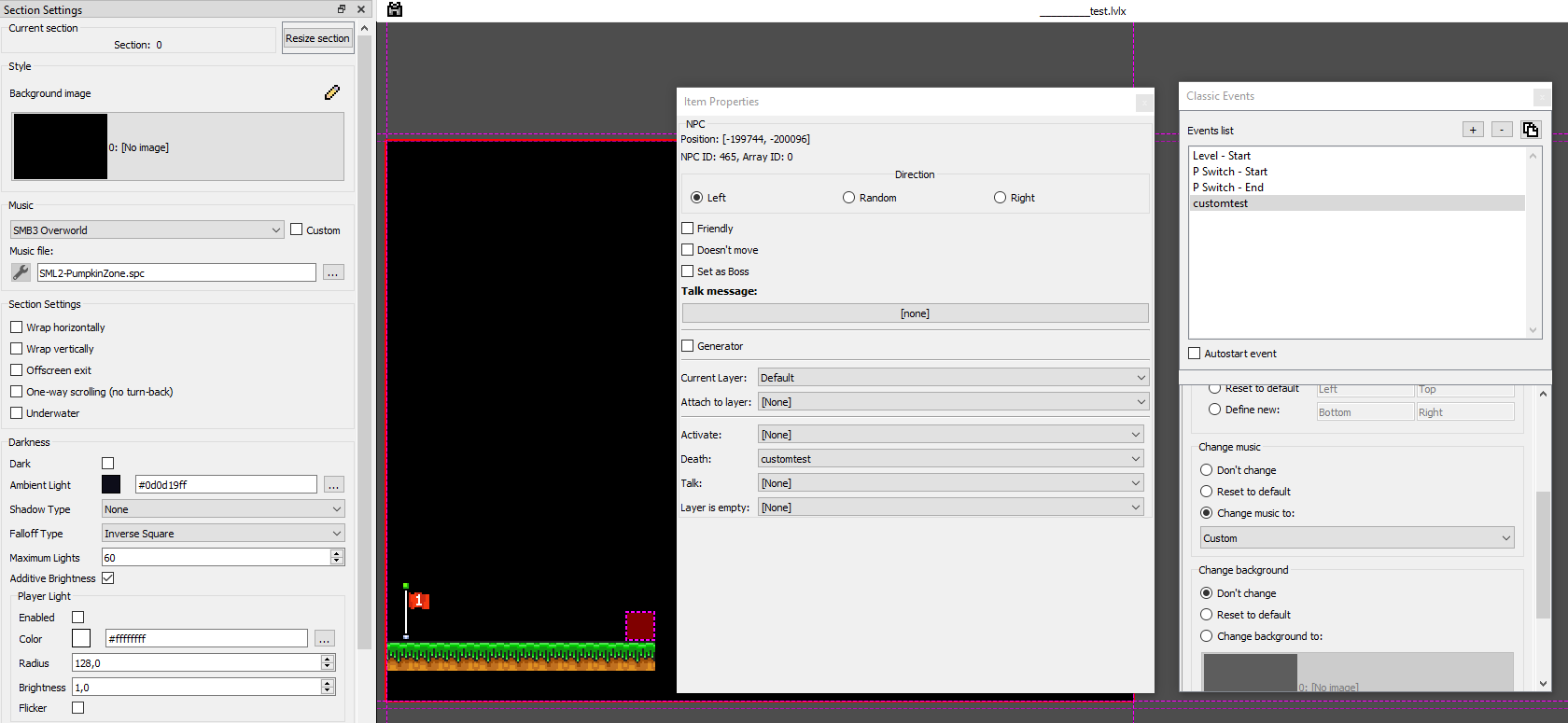Click background image black thumbnail
The width and height of the screenshot is (1568, 723).
coord(61,146)
